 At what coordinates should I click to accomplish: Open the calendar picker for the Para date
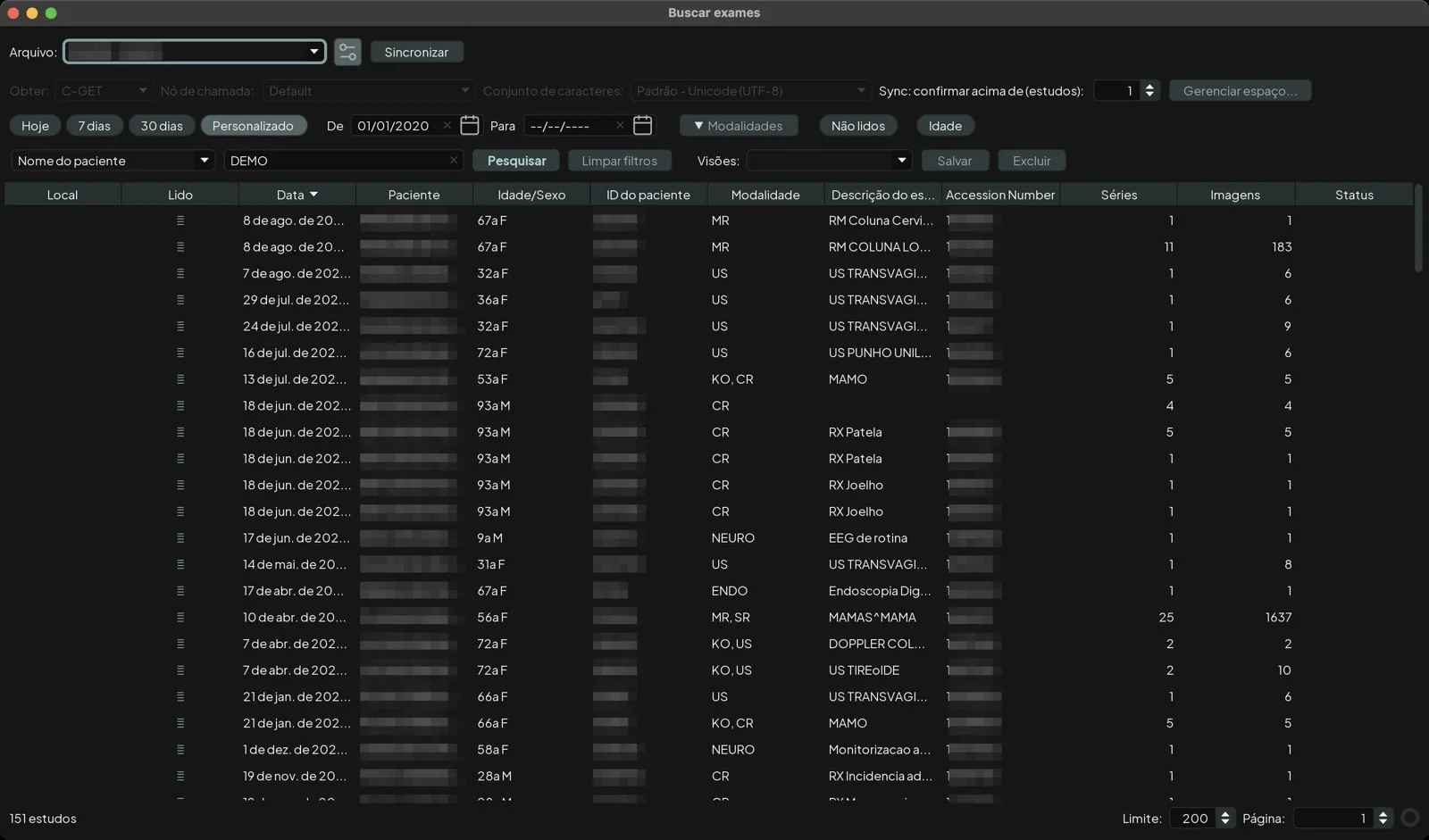(x=642, y=126)
